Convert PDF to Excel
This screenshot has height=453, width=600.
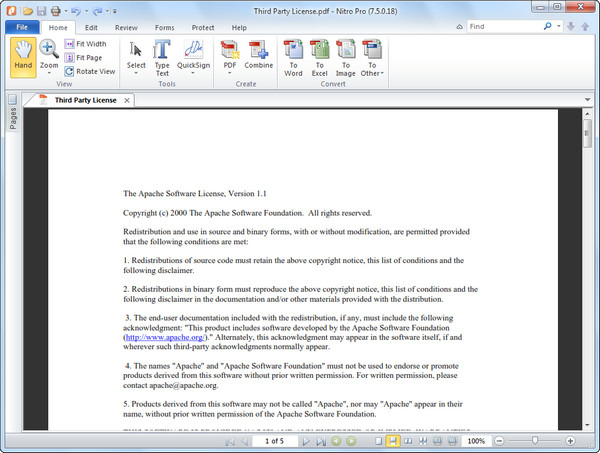point(320,57)
